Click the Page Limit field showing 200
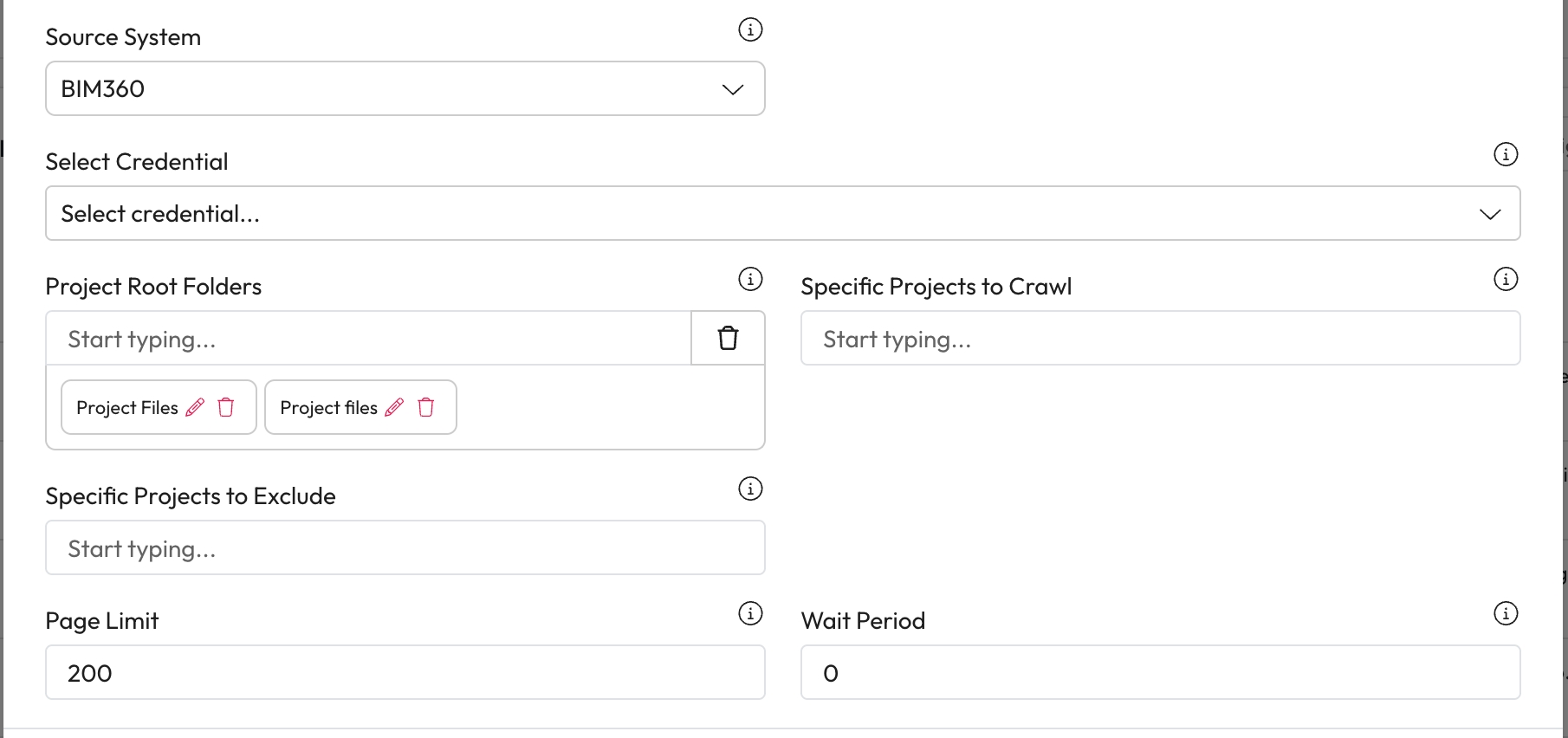This screenshot has width=1568, height=738. (x=405, y=673)
